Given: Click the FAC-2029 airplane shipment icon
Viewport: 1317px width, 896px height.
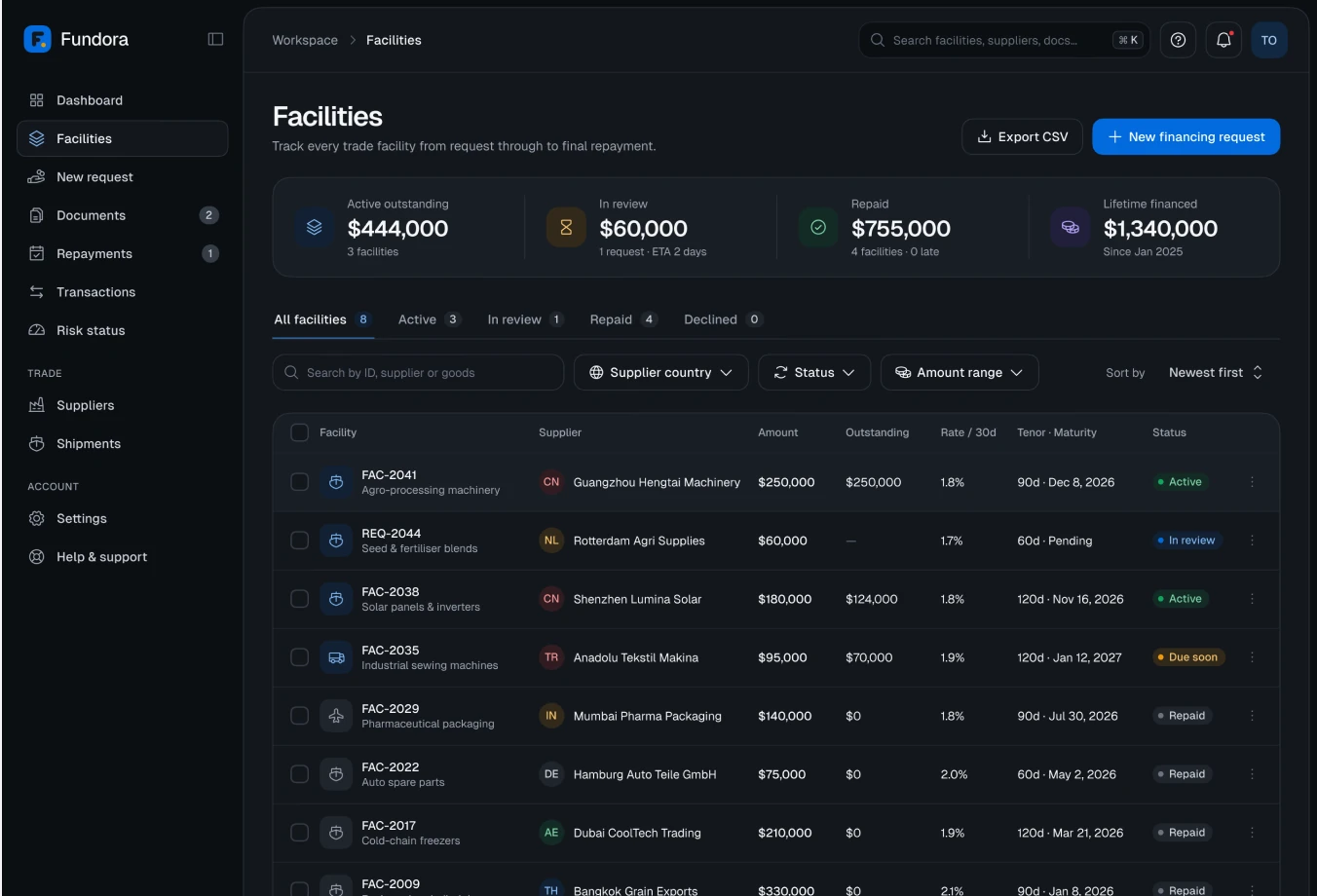Looking at the screenshot, I should coord(336,716).
